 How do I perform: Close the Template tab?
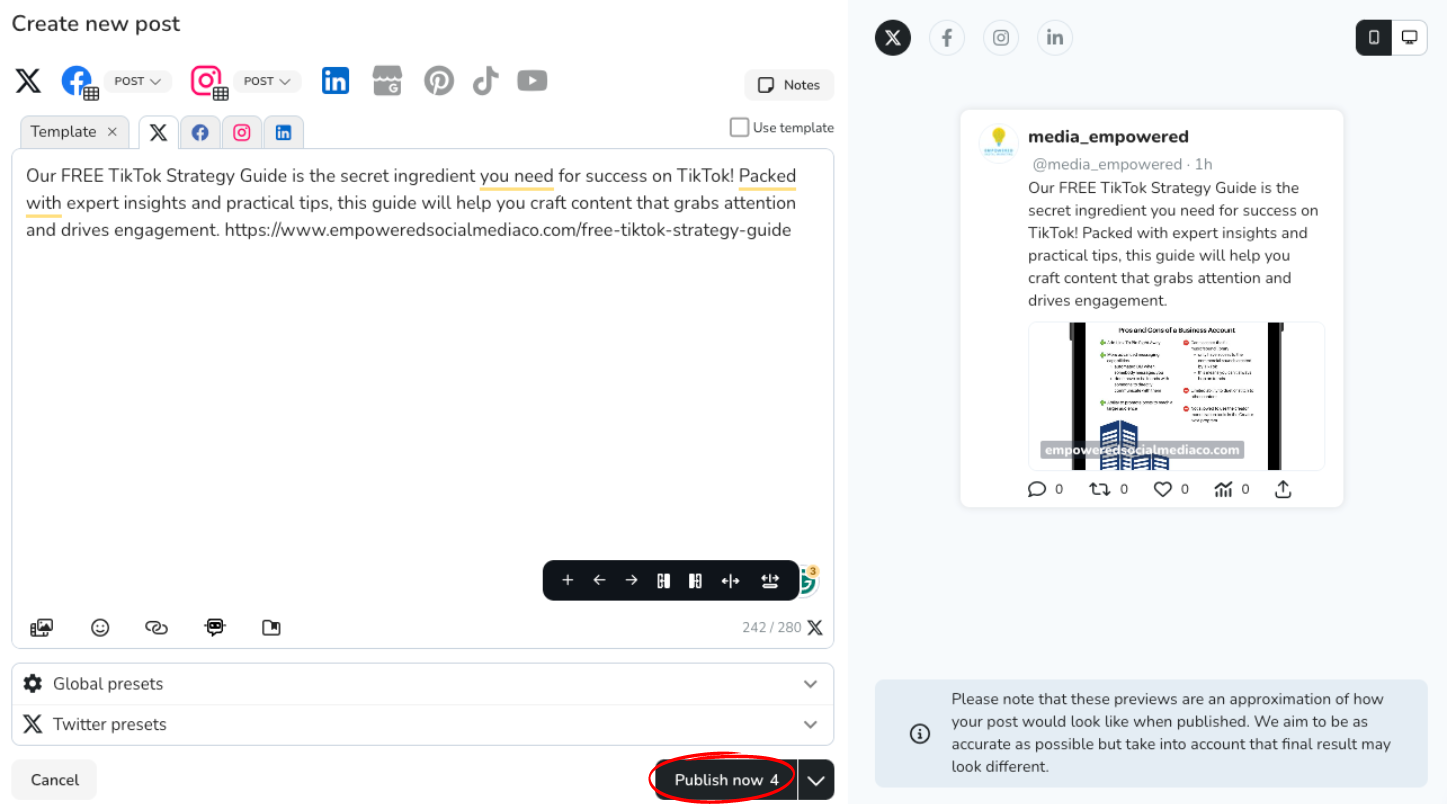pos(112,132)
